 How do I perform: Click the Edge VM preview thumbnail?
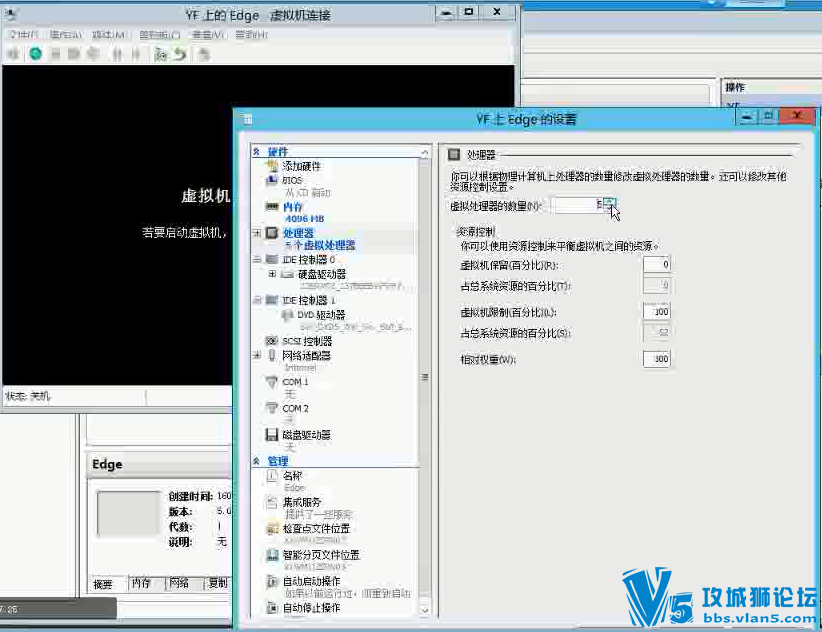pyautogui.click(x=127, y=514)
